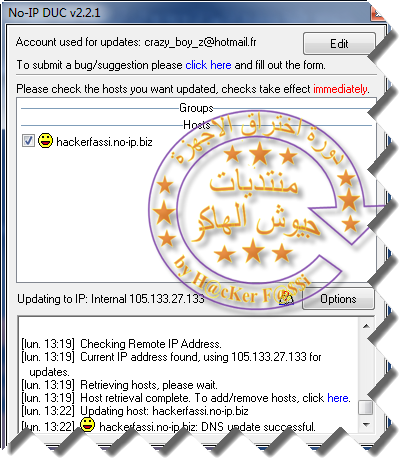The height and width of the screenshot is (467, 408).
Task: Click the 'here' link to add/remove hosts
Action: click(x=338, y=398)
